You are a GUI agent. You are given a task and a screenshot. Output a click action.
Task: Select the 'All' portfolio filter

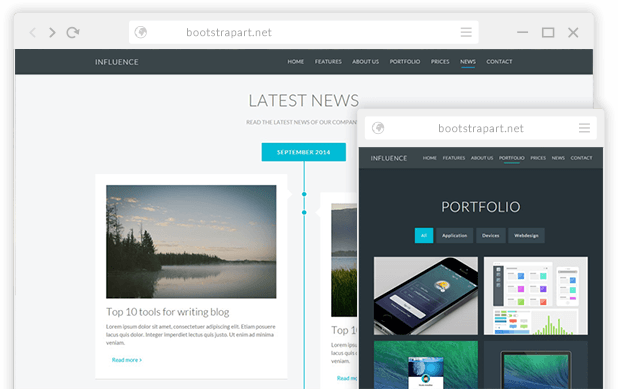tap(424, 235)
